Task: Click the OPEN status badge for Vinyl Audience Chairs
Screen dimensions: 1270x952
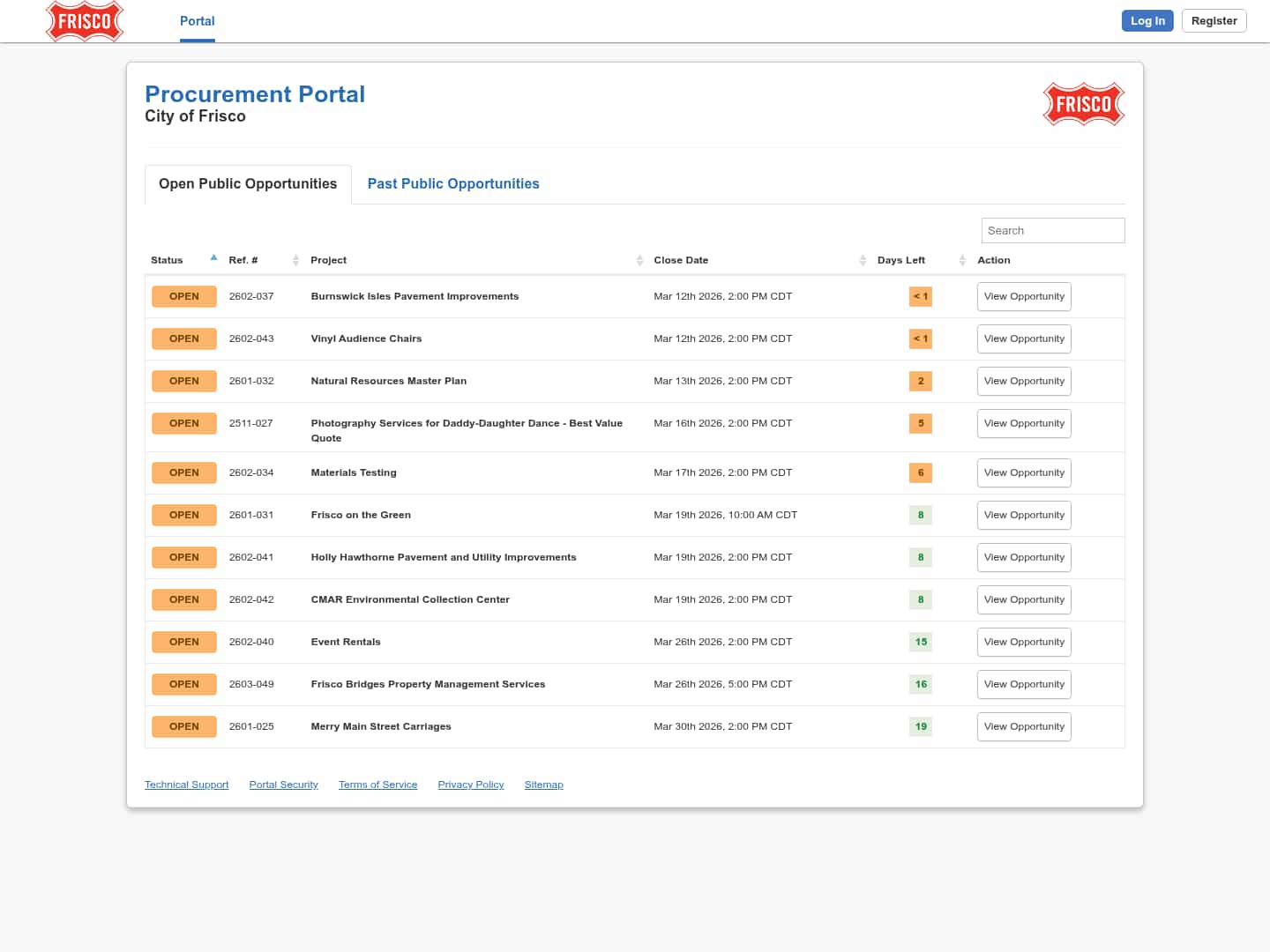Action: coord(183,338)
